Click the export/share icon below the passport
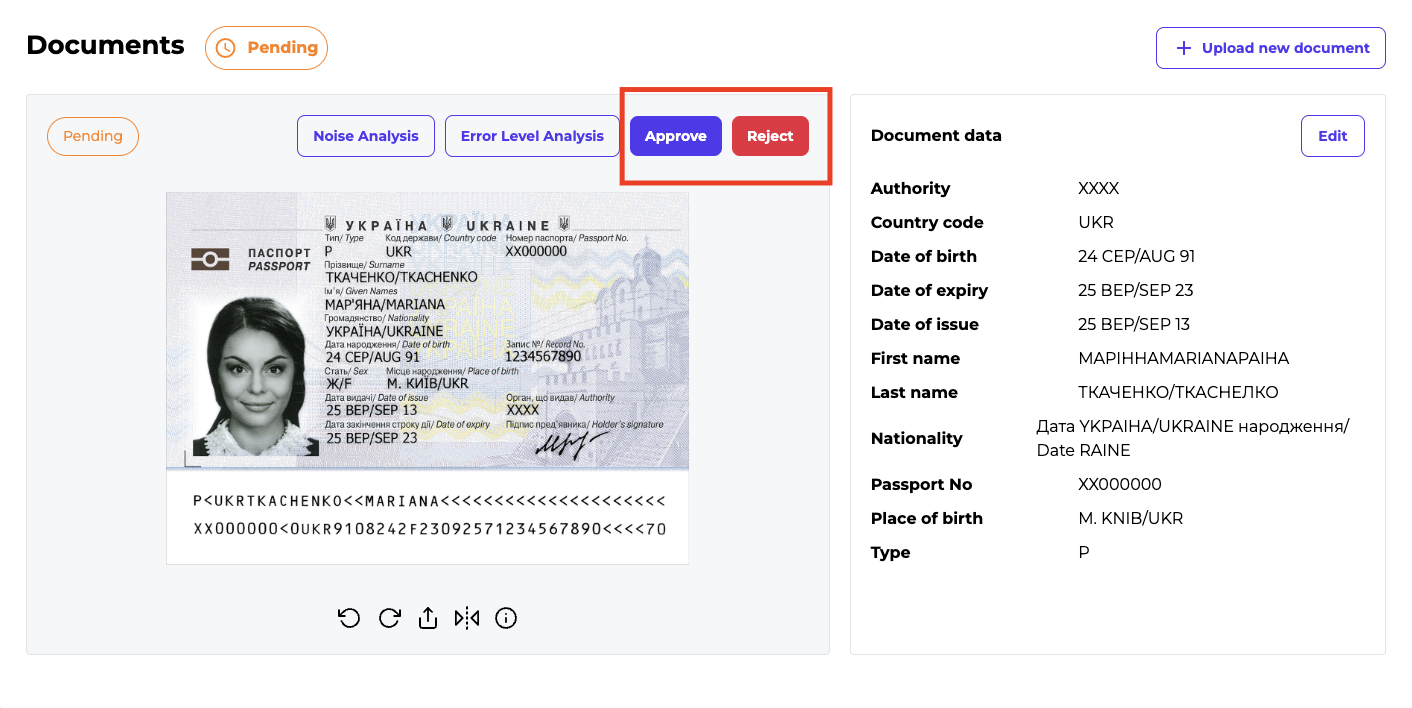Image resolution: width=1412 pixels, height=708 pixels. click(428, 618)
